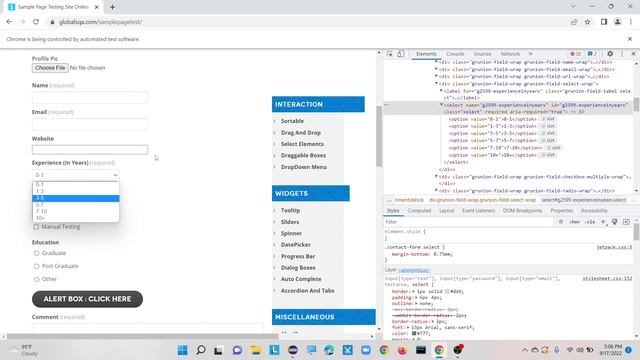Select the DevTools inspect element picker icon
Screen dimensions: 640x360
tap(390, 54)
